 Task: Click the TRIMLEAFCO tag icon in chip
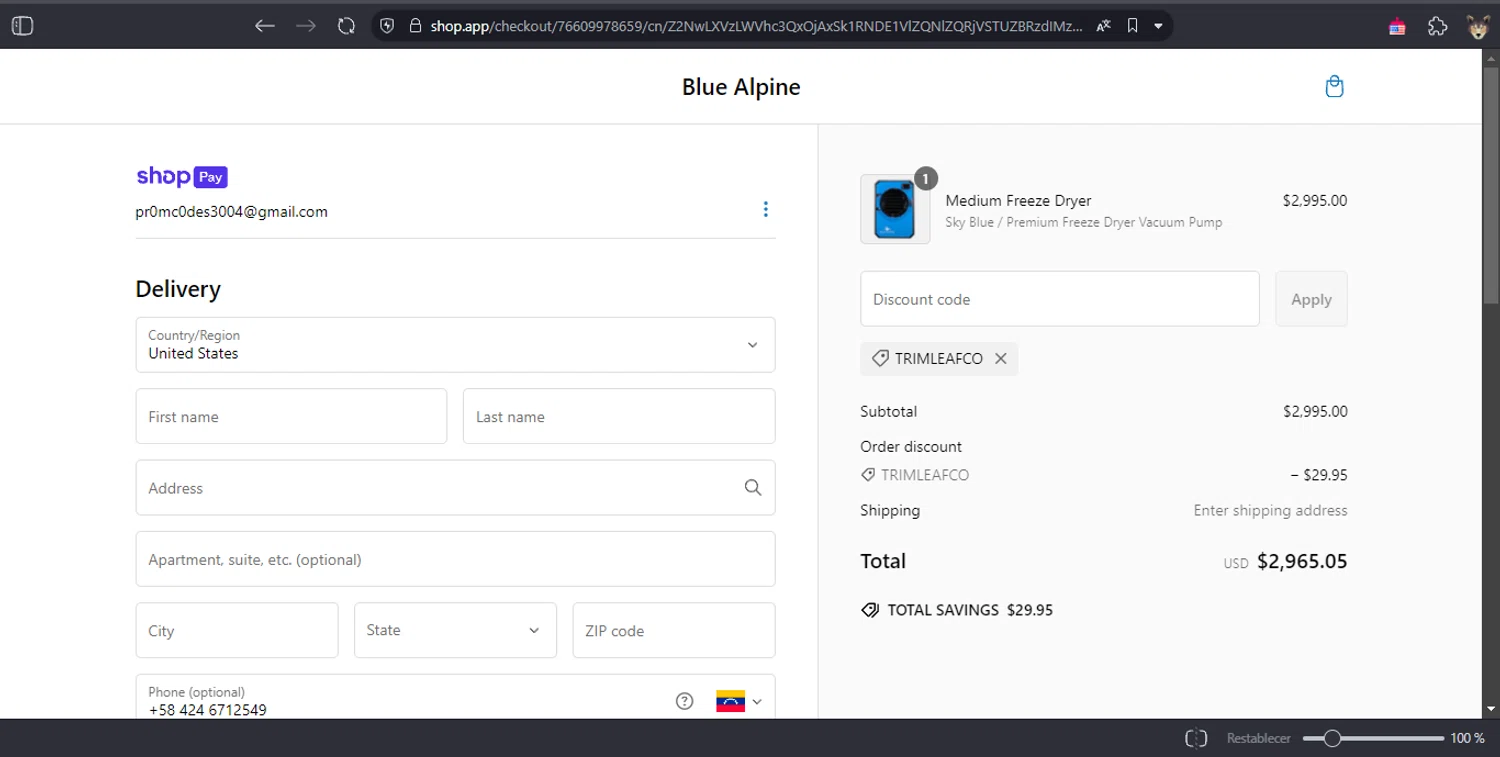(880, 359)
